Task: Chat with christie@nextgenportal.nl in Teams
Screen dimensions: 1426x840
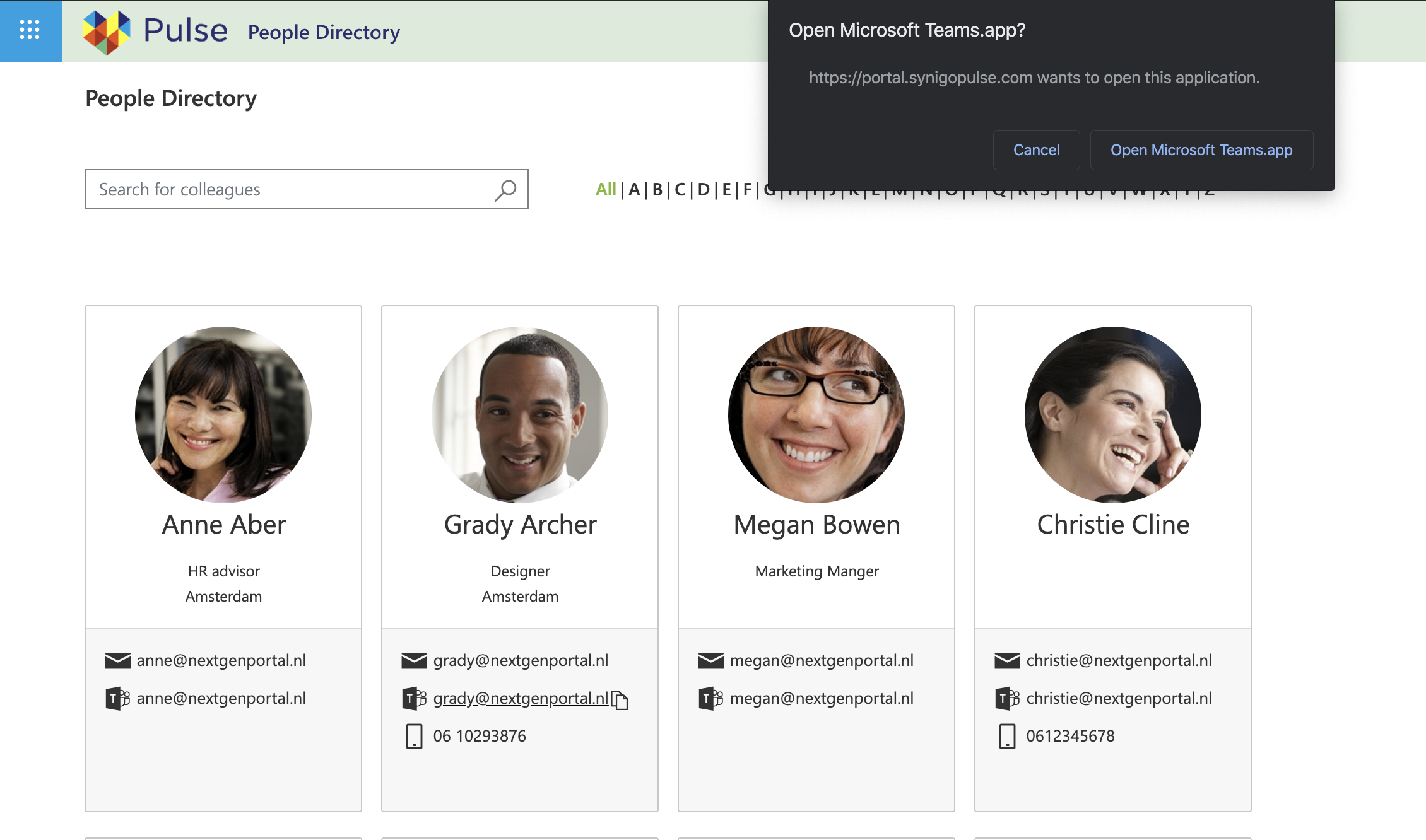Action: pos(1119,698)
